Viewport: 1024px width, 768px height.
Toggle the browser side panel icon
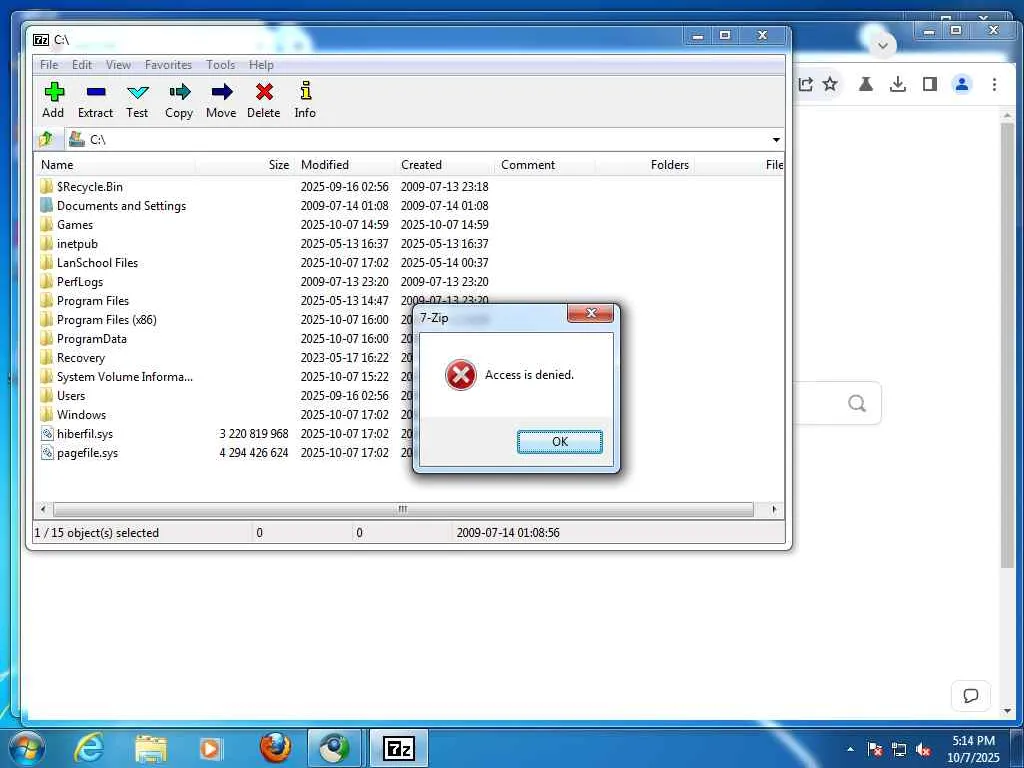point(930,84)
